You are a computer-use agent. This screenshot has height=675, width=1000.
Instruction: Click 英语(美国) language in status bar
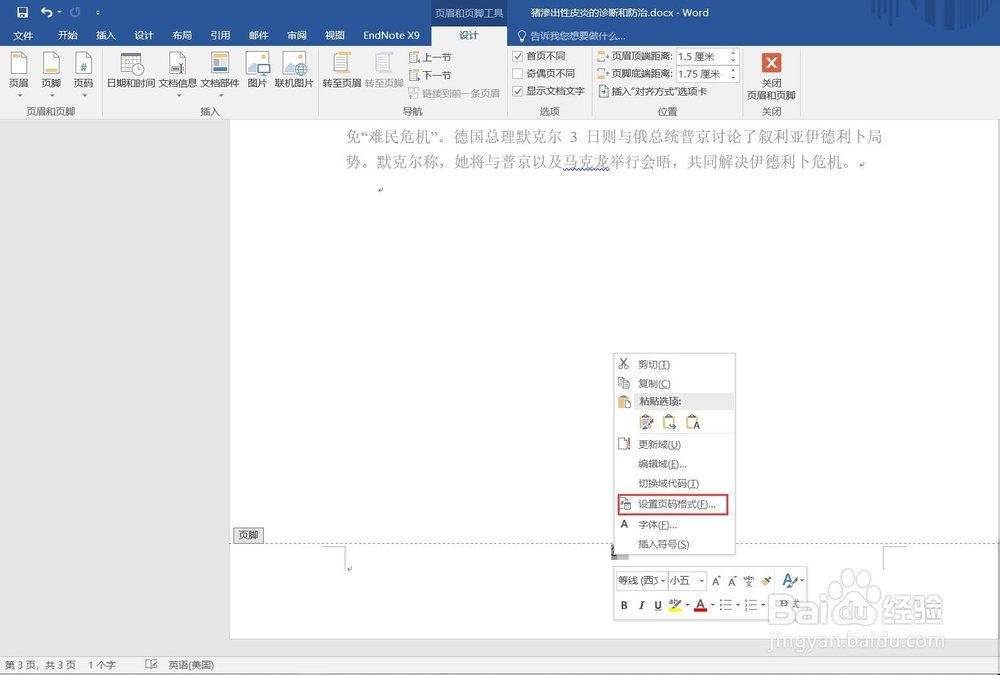[191, 665]
